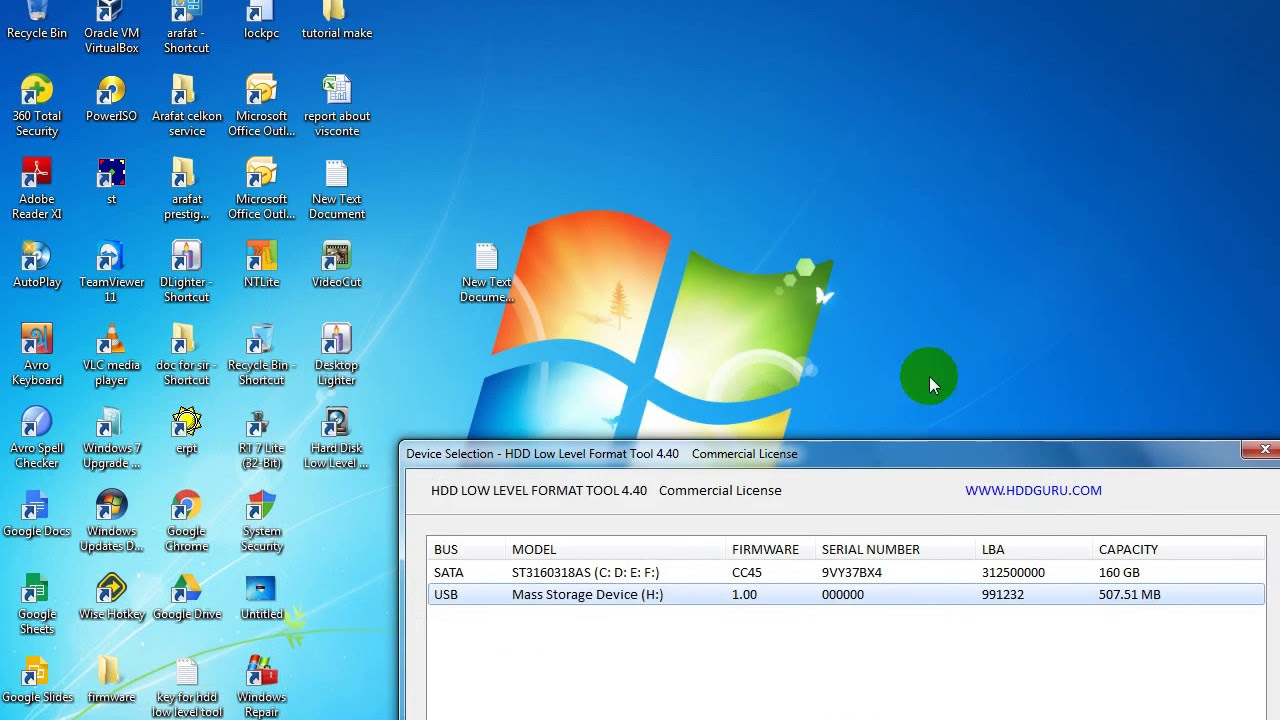Screen dimensions: 1280x720
Task: Launch Windows Repair icon
Action: 261,686
